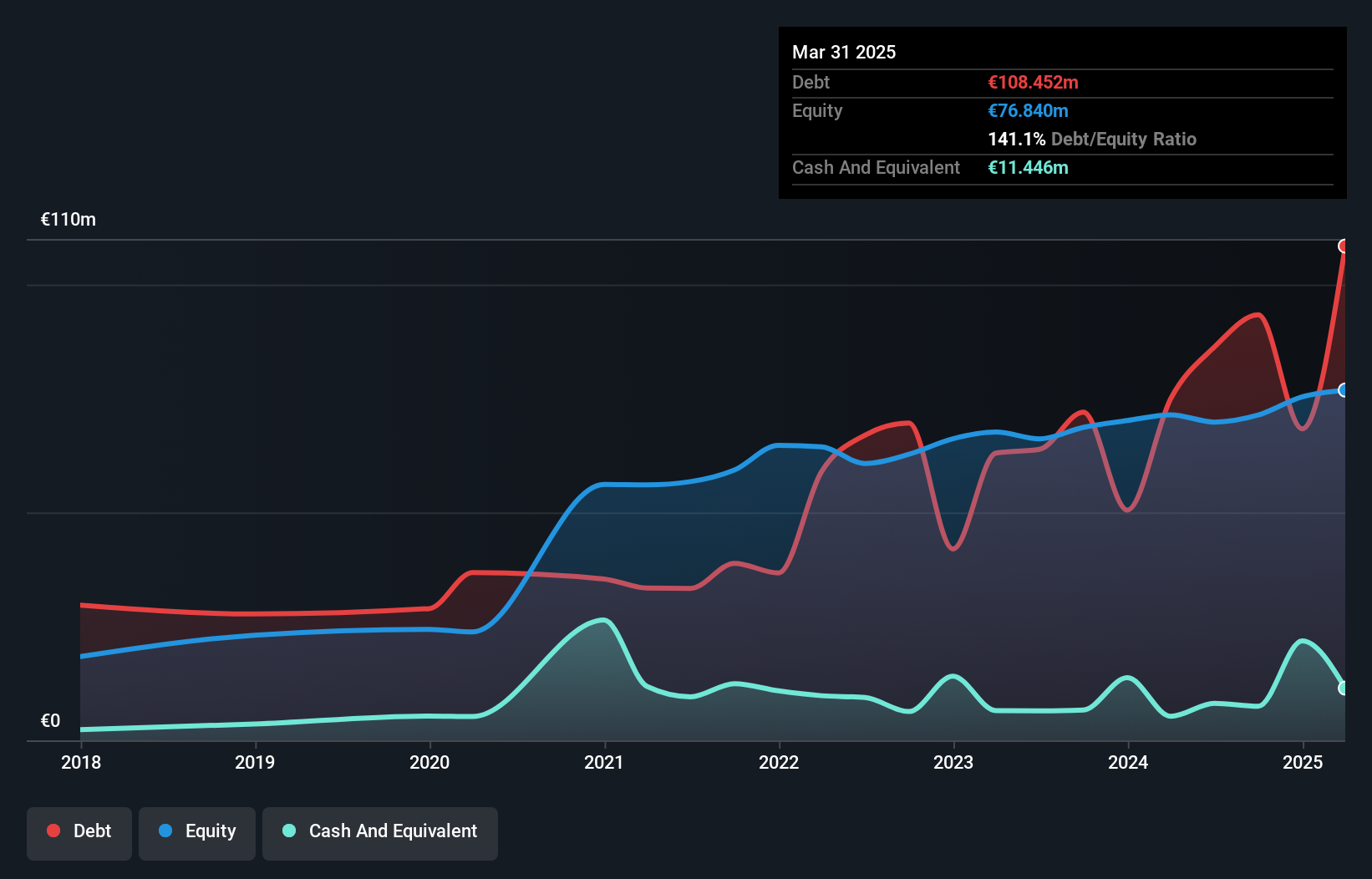The height and width of the screenshot is (879, 1372).
Task: Click the 2018 x-axis label
Action: tap(81, 762)
